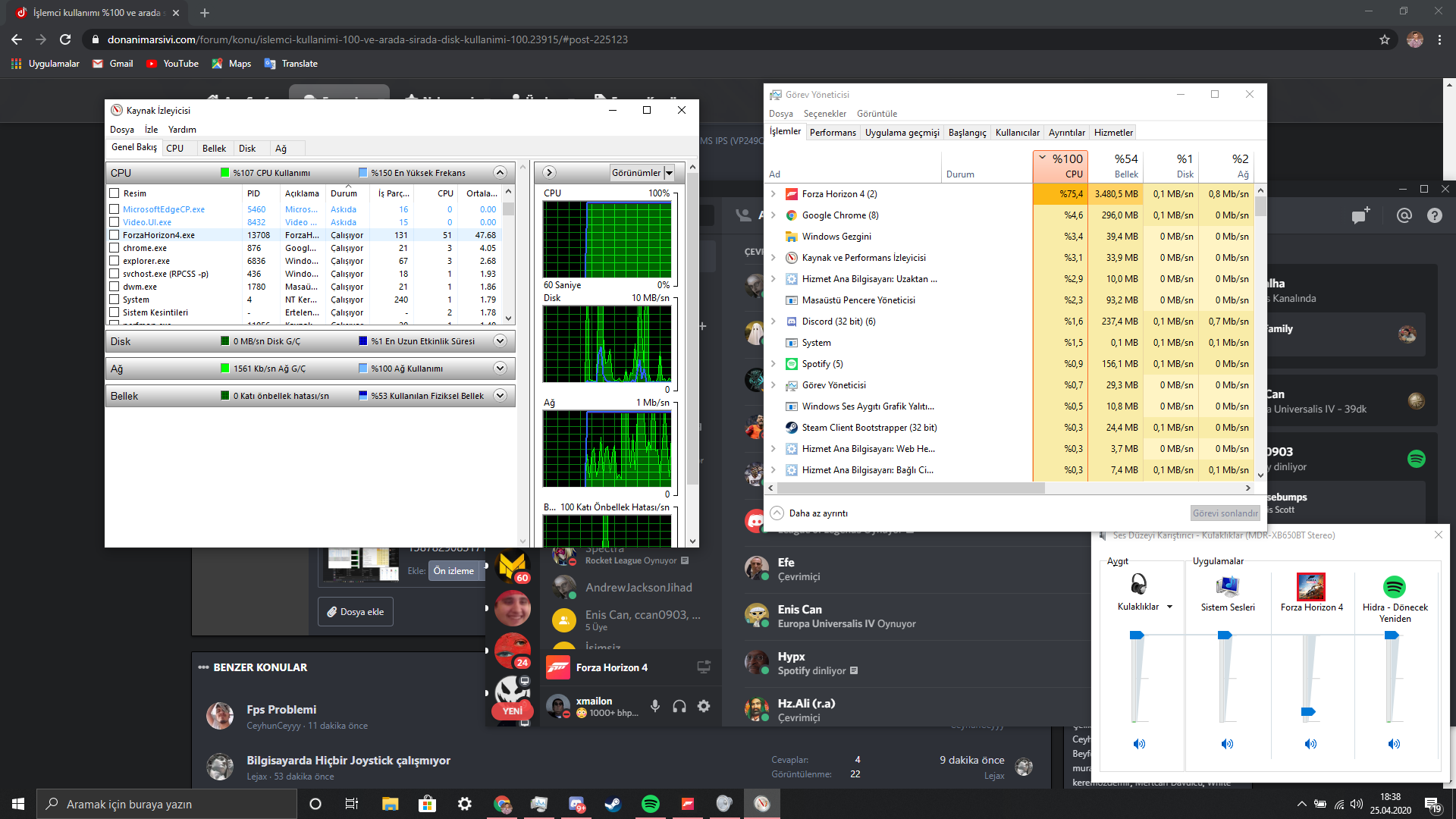Open İzle menu in Kaynak İzleyicisi
The width and height of the screenshot is (1456, 819).
point(151,130)
